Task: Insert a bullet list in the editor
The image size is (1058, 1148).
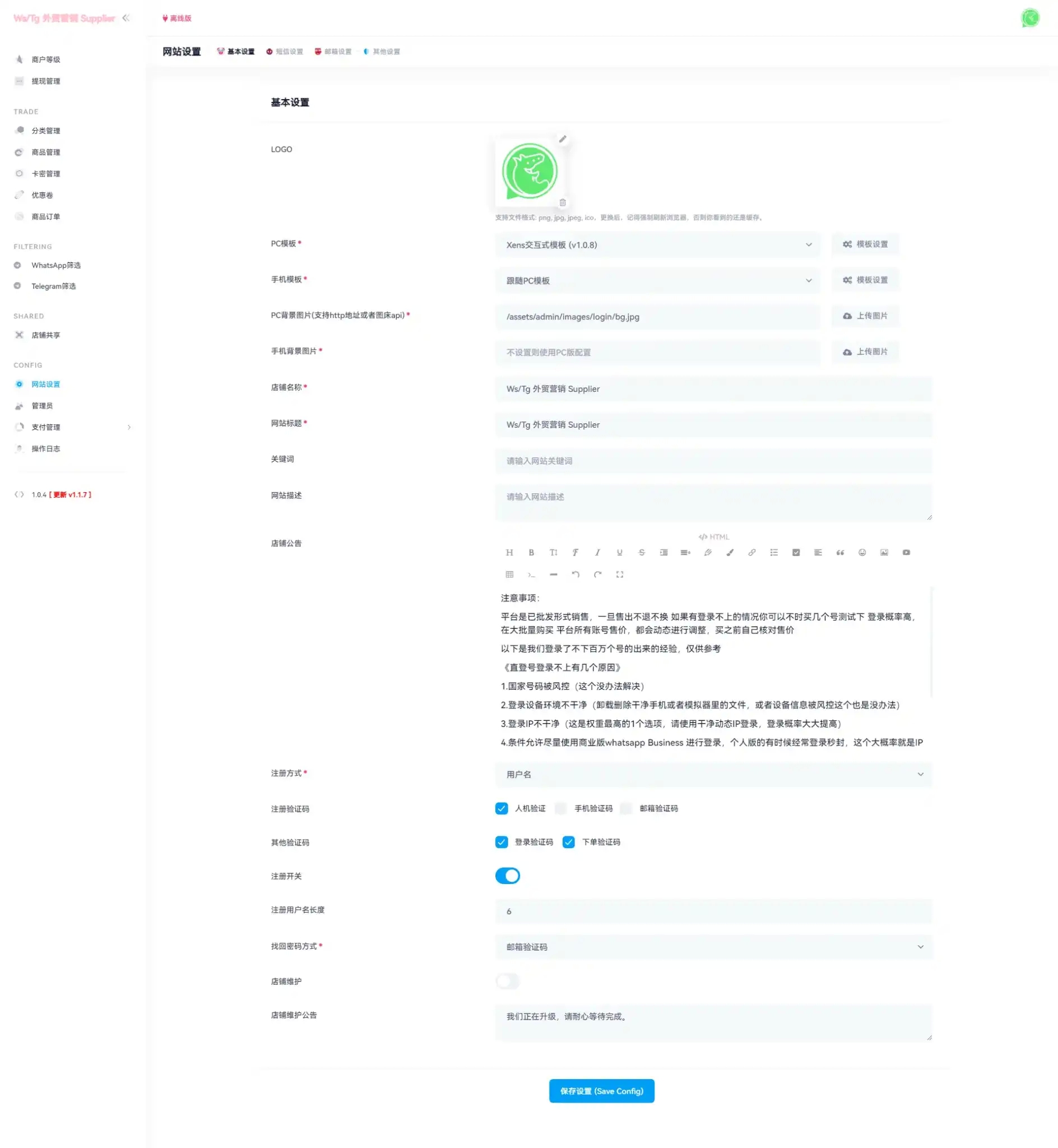Action: [x=774, y=553]
